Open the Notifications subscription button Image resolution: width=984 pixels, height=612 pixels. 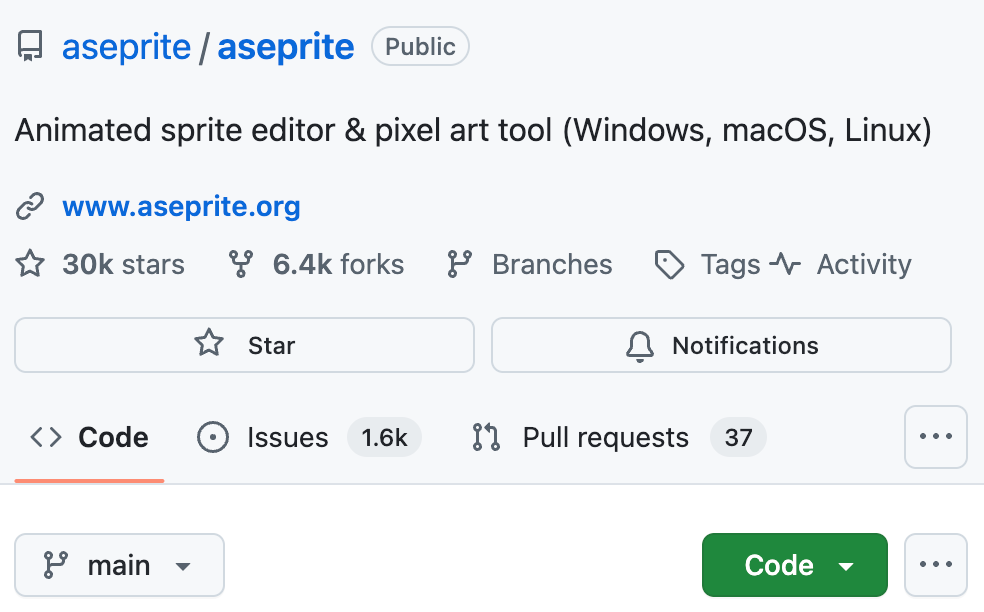tap(721, 345)
